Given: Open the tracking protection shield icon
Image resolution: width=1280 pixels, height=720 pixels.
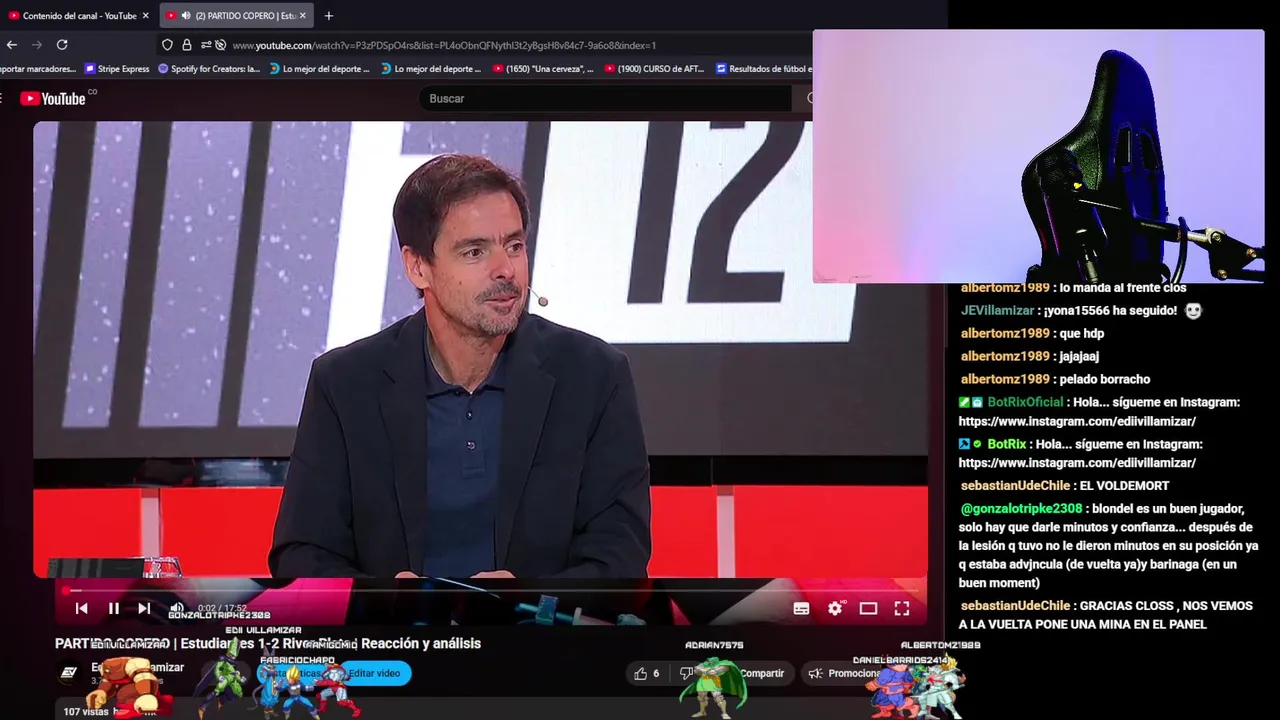Looking at the screenshot, I should [x=167, y=45].
